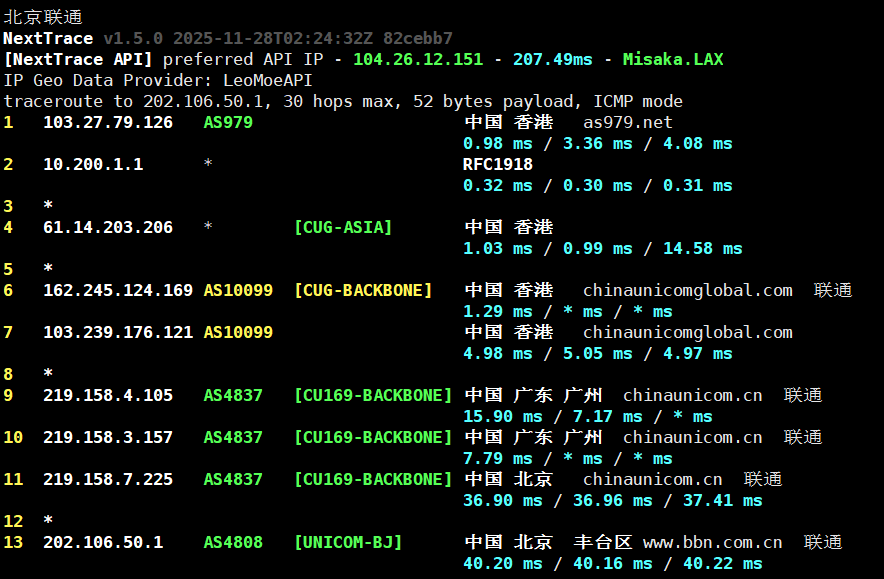
Task: Click the private IP 10.200.1.1
Action: (92, 164)
